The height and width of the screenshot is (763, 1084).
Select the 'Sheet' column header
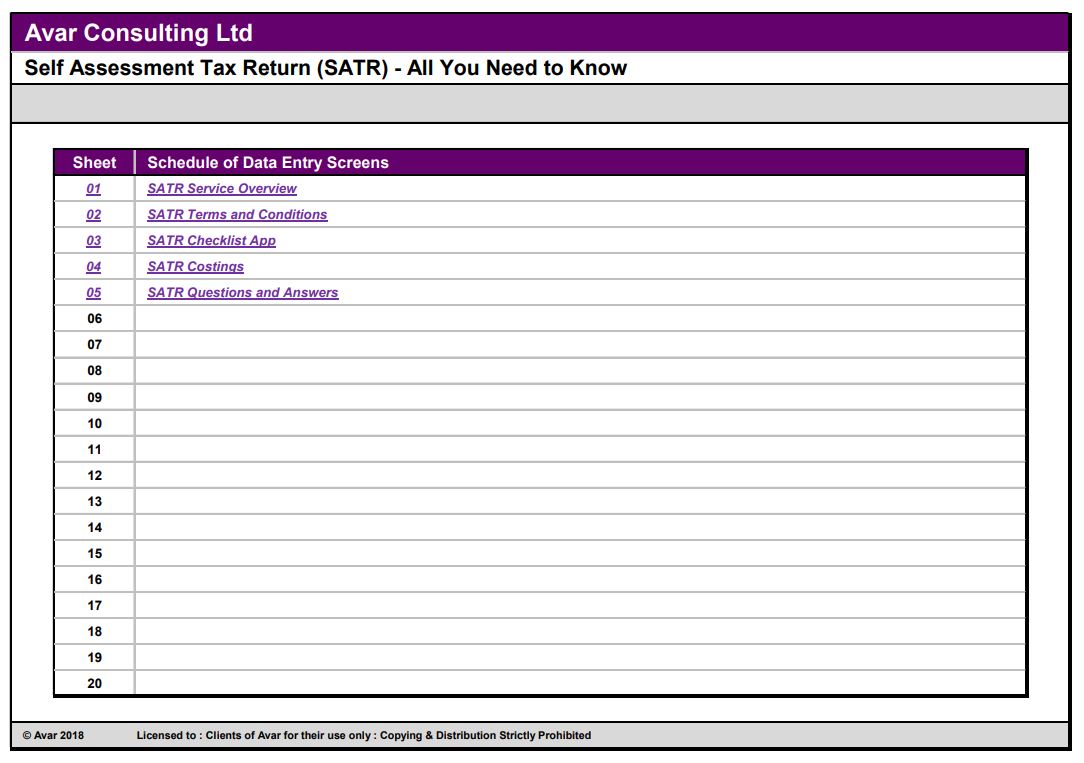(x=95, y=162)
